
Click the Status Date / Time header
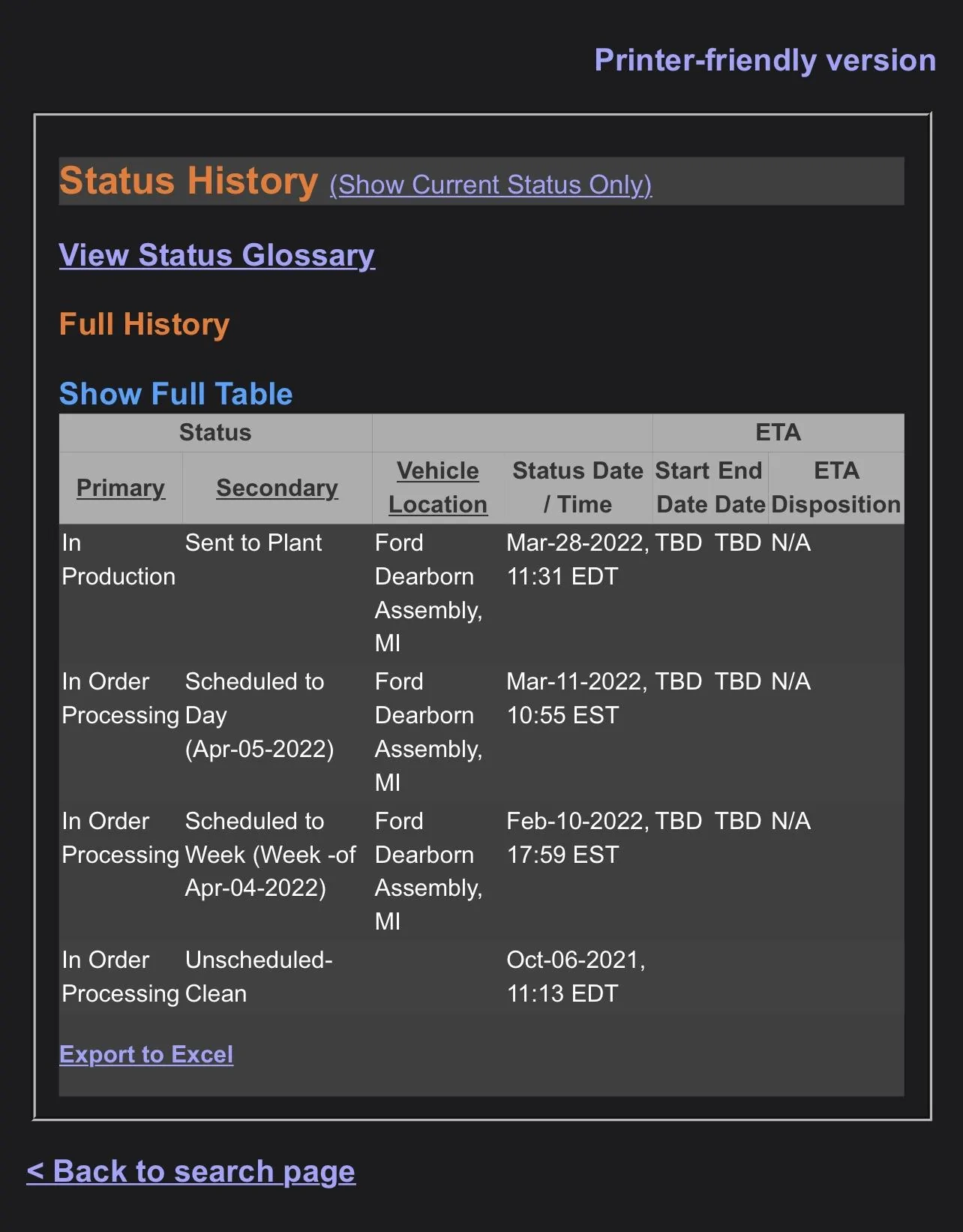577,488
